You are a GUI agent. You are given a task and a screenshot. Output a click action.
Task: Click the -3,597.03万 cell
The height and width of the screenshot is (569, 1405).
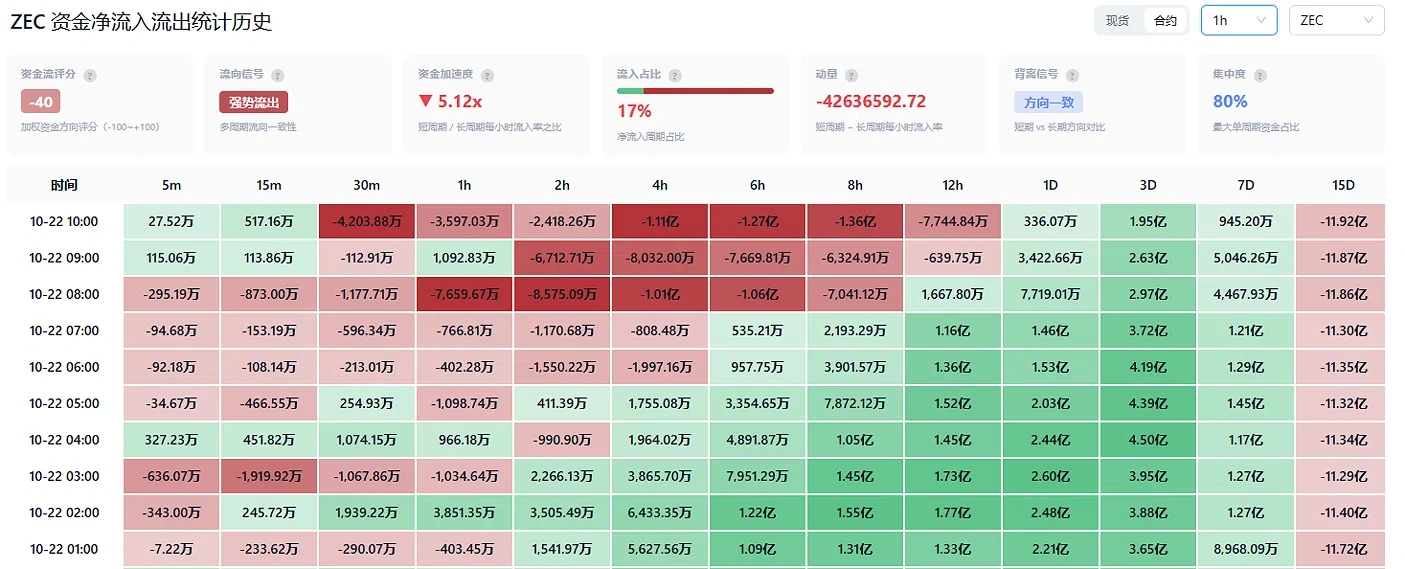(x=464, y=221)
